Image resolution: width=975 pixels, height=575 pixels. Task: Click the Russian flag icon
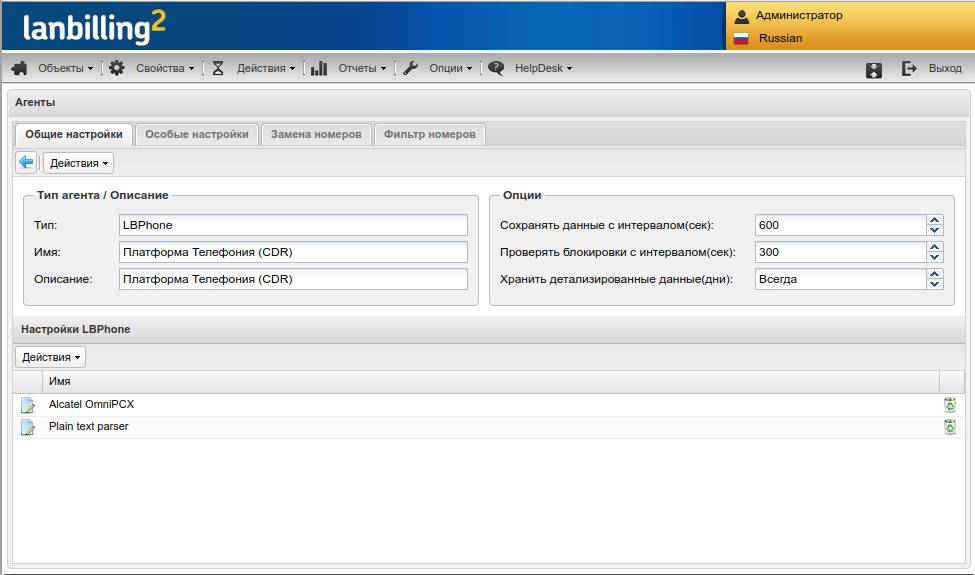point(741,39)
